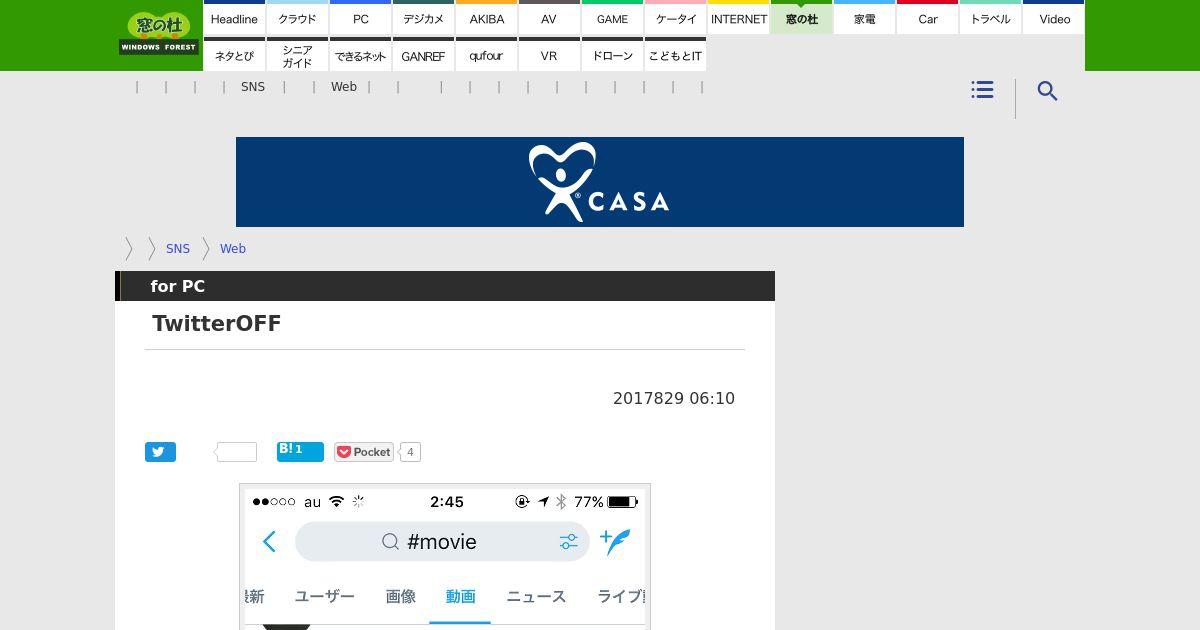Open シニアガイド site tab
Image resolution: width=1200 pixels, height=630 pixels.
tap(297, 55)
